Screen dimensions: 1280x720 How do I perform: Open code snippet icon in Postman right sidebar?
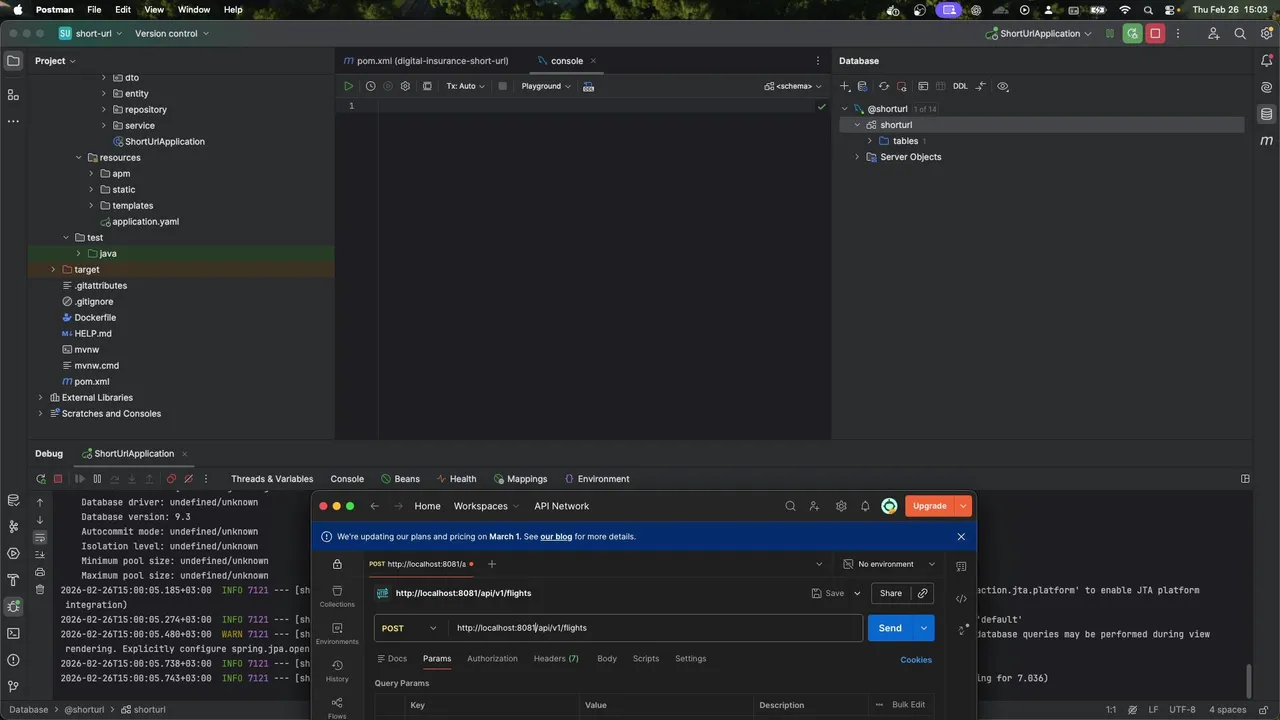pos(961,599)
